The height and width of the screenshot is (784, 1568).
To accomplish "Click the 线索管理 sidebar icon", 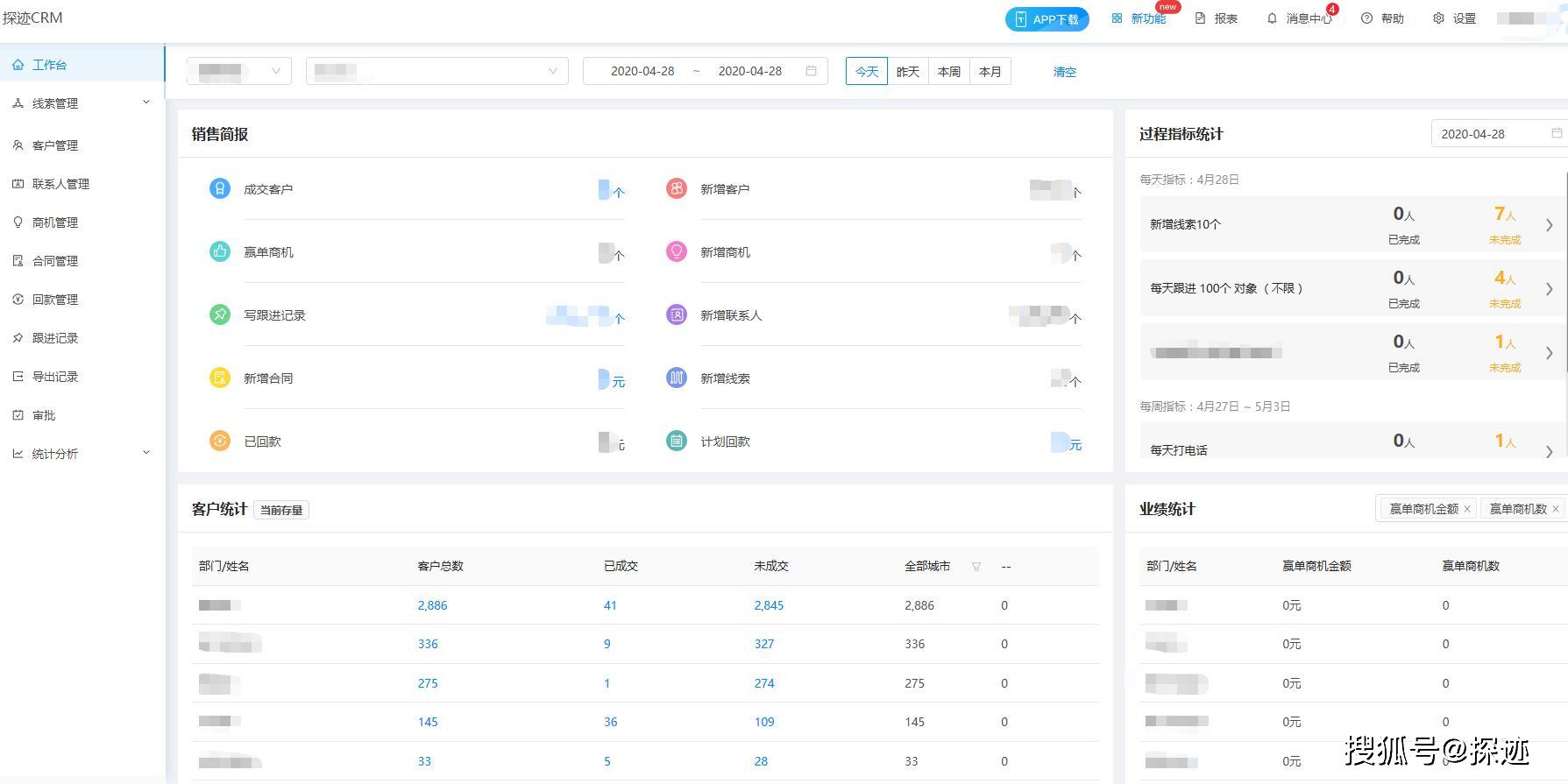I will (x=18, y=103).
